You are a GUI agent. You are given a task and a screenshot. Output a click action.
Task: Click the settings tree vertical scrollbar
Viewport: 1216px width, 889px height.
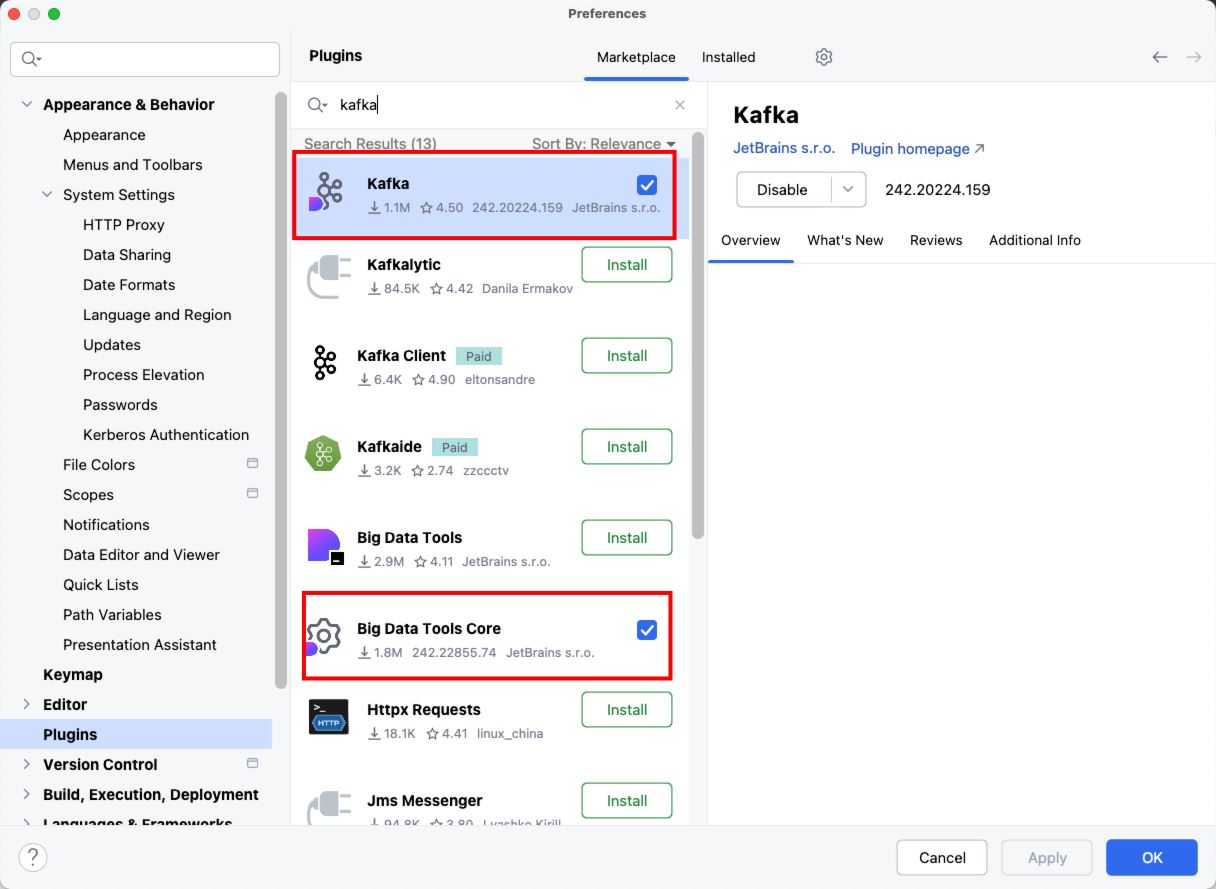281,390
